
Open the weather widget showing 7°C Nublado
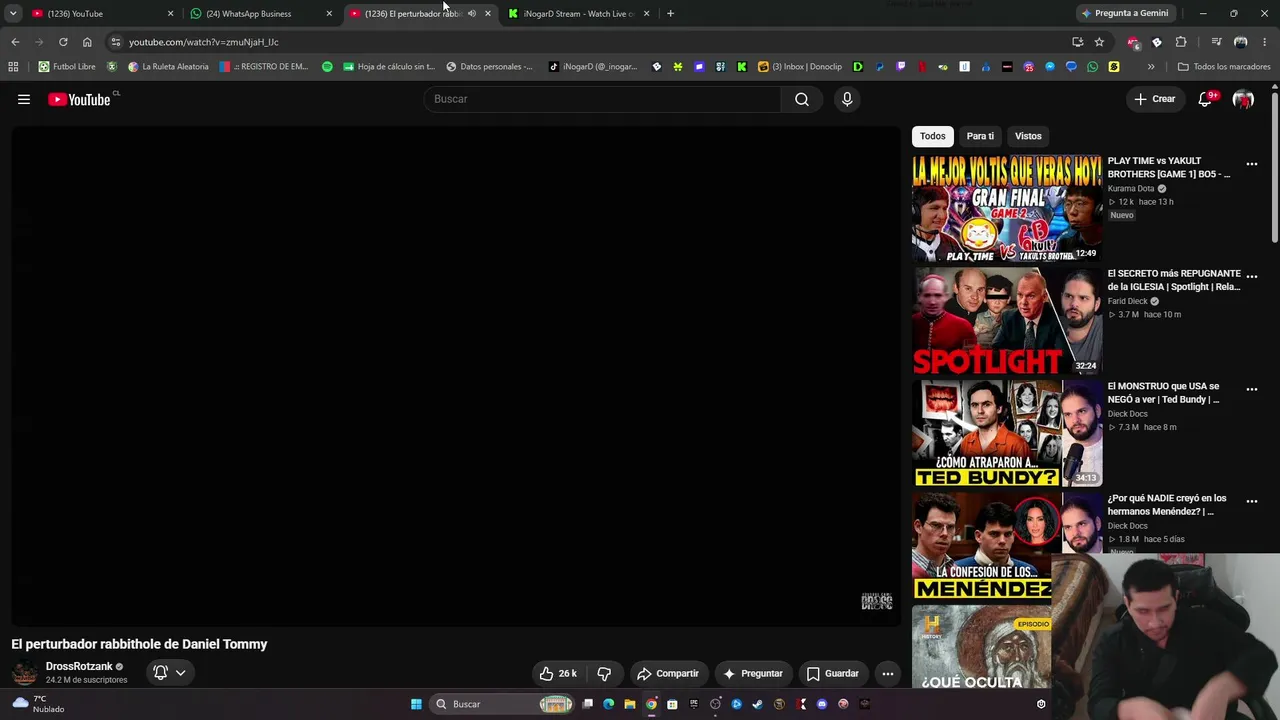tap(38, 704)
